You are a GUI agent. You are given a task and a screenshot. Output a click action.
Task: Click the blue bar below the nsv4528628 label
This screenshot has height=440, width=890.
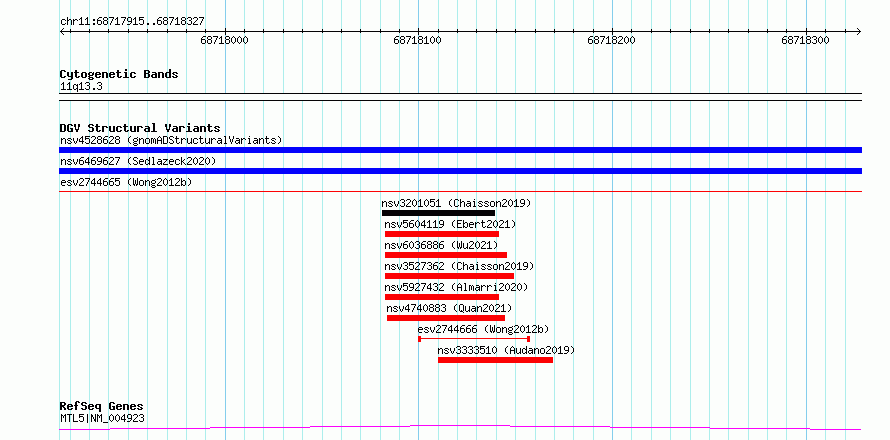point(460,150)
